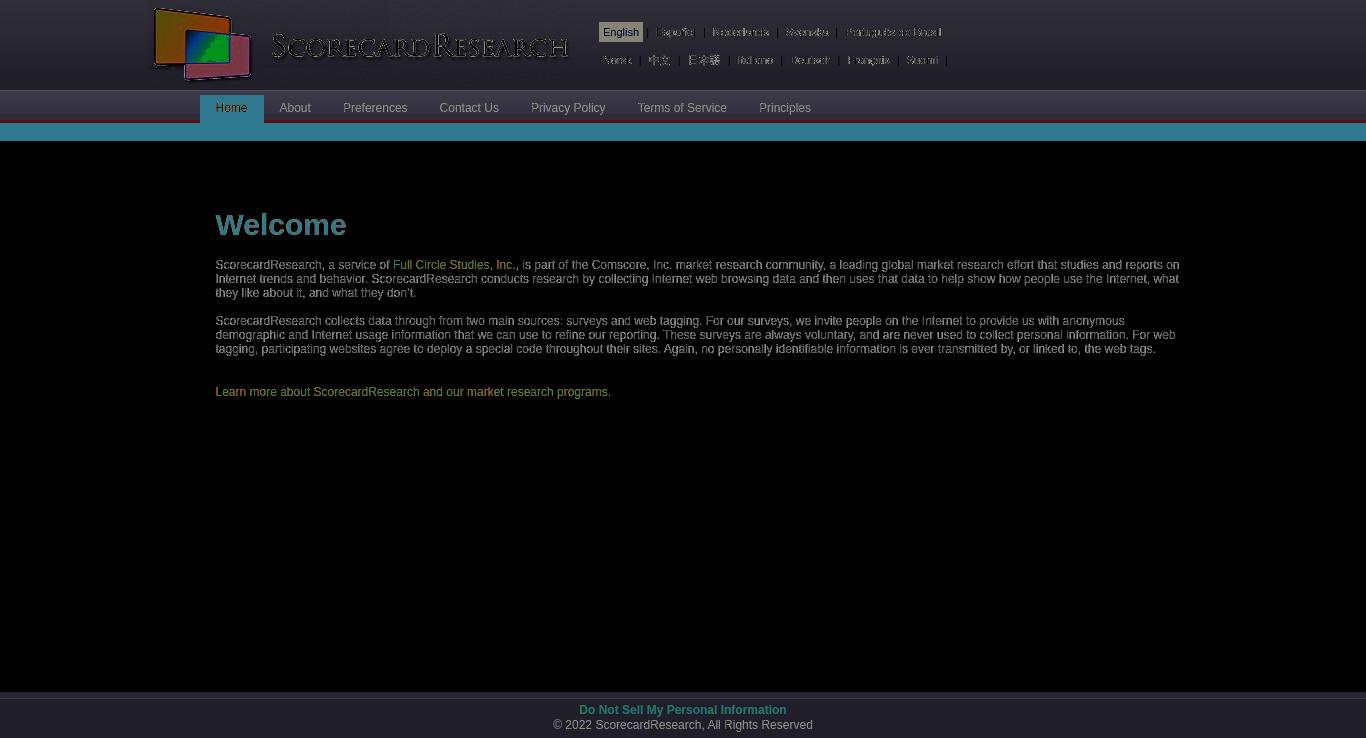This screenshot has width=1366, height=738.
Task: Switch language to Español
Action: [x=675, y=32]
